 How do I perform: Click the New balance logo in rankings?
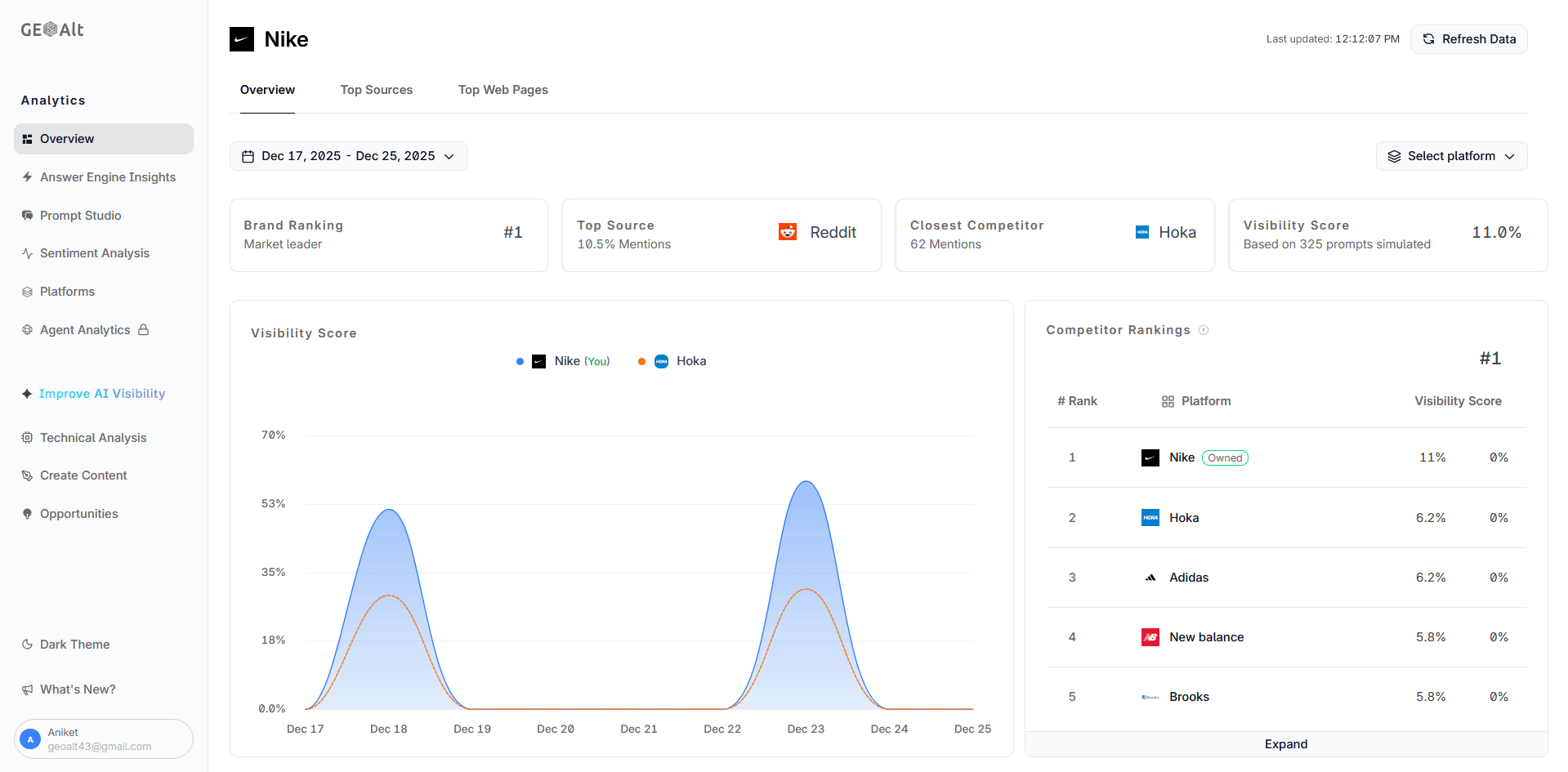tap(1150, 637)
